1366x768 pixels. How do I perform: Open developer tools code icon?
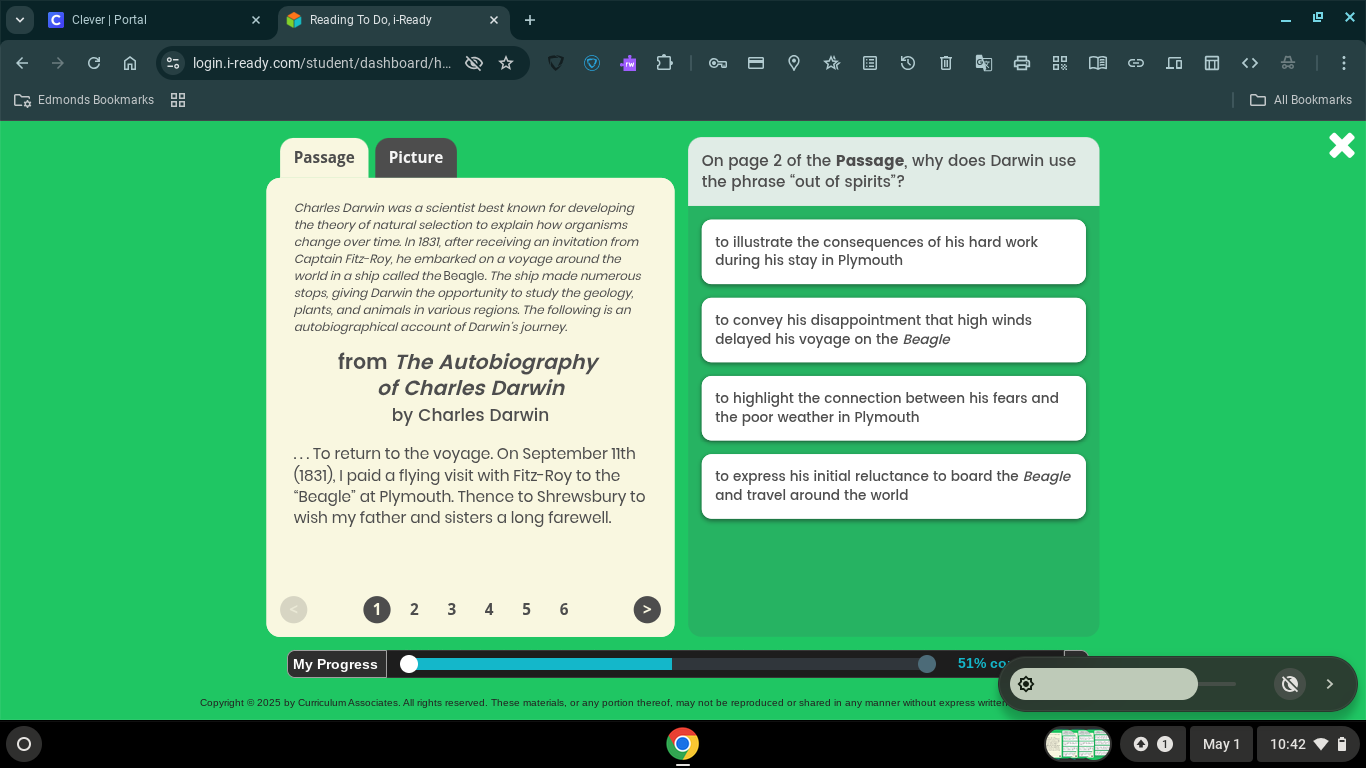pyautogui.click(x=1250, y=62)
